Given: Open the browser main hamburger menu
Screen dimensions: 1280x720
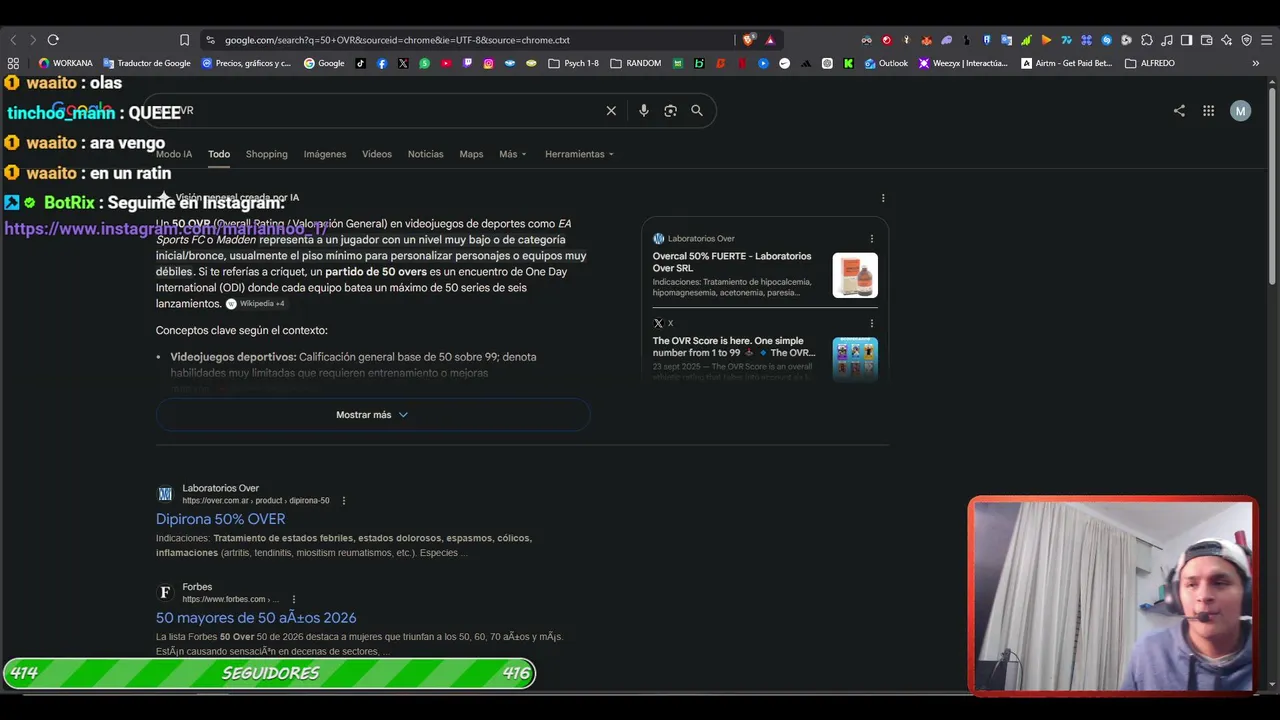Looking at the screenshot, I should 1266,40.
